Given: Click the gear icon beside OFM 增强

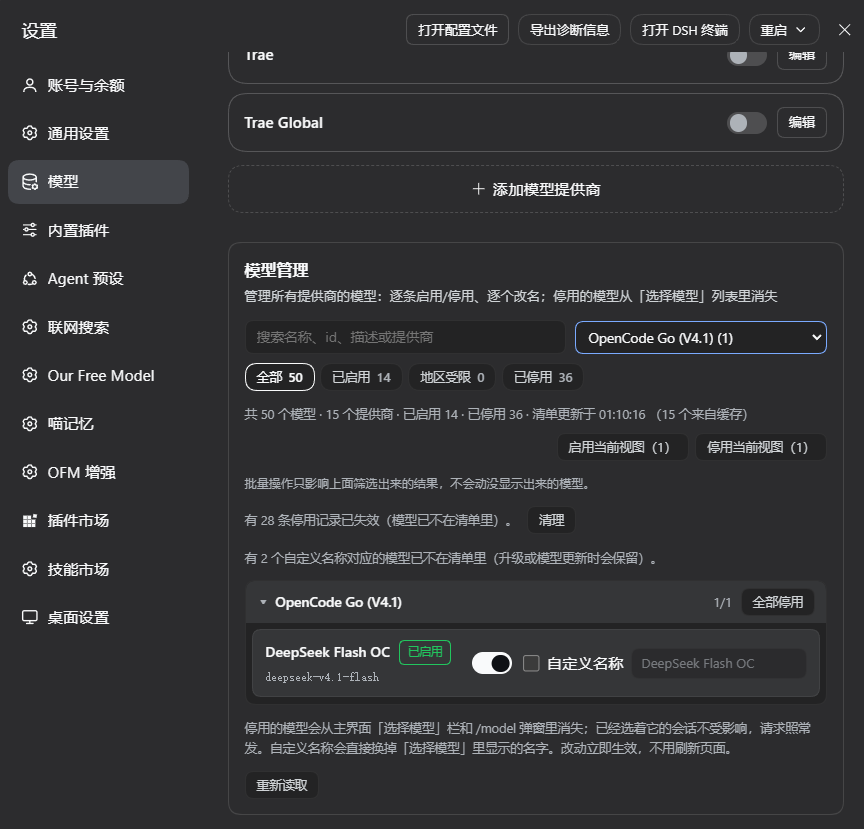Looking at the screenshot, I should (30, 472).
